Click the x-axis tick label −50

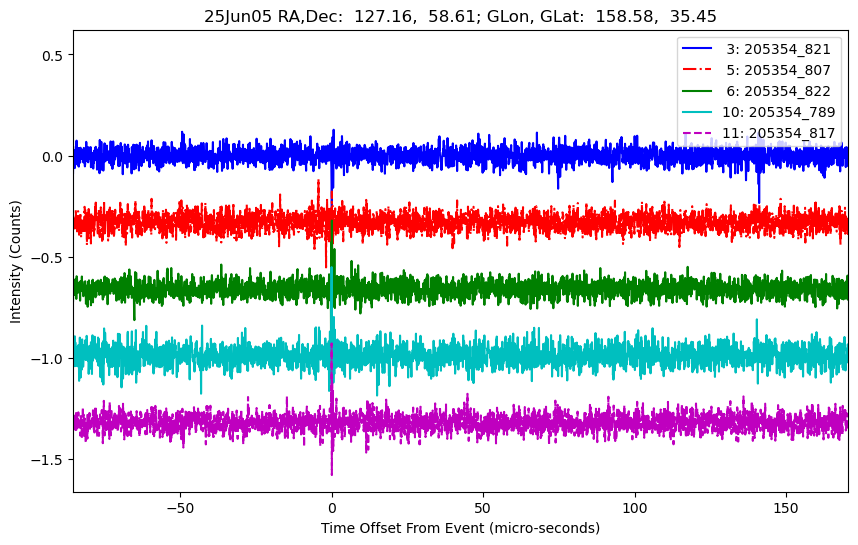180,508
